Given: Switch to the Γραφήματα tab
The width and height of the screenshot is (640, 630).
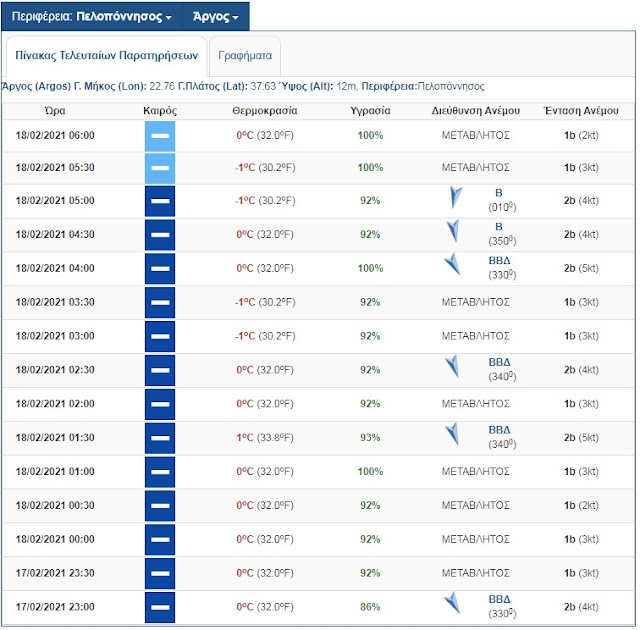Looking at the screenshot, I should 245,55.
